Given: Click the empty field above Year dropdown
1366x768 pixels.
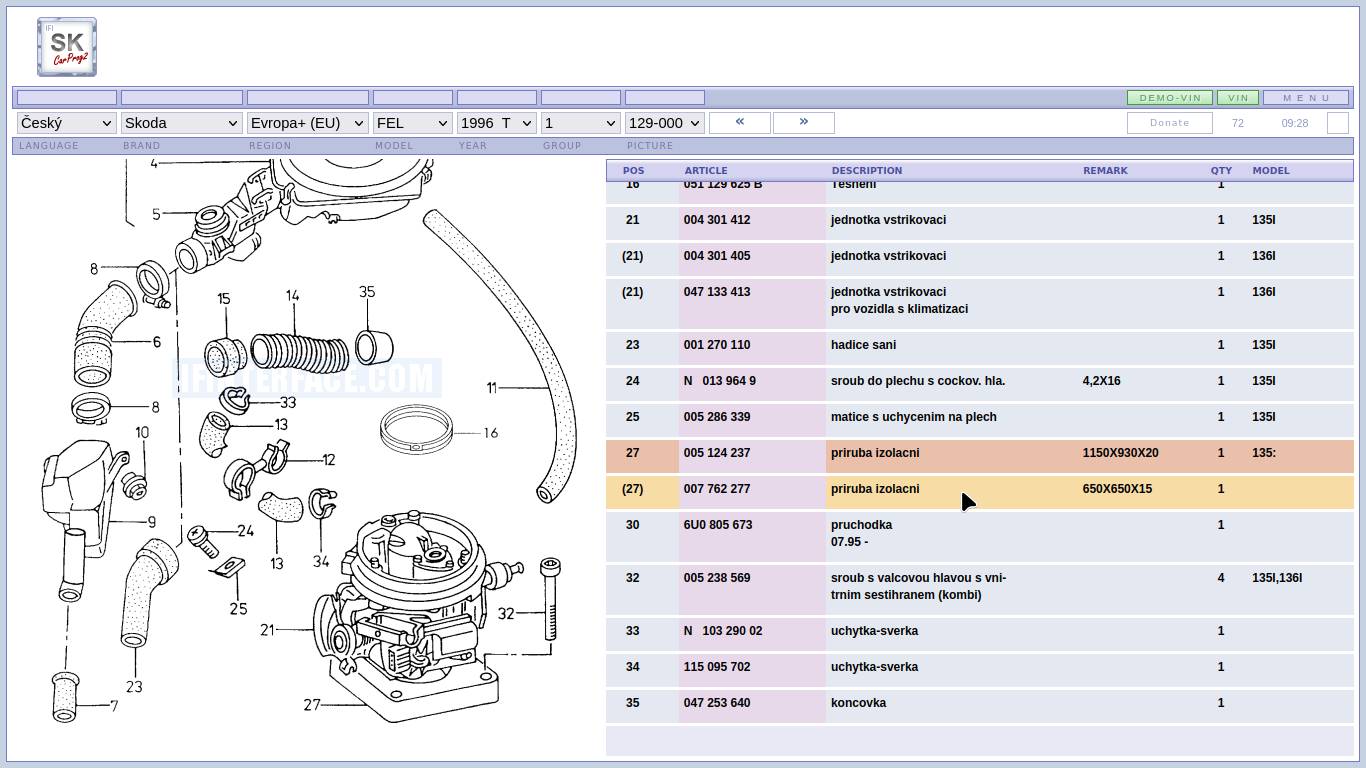Looking at the screenshot, I should 497,98.
